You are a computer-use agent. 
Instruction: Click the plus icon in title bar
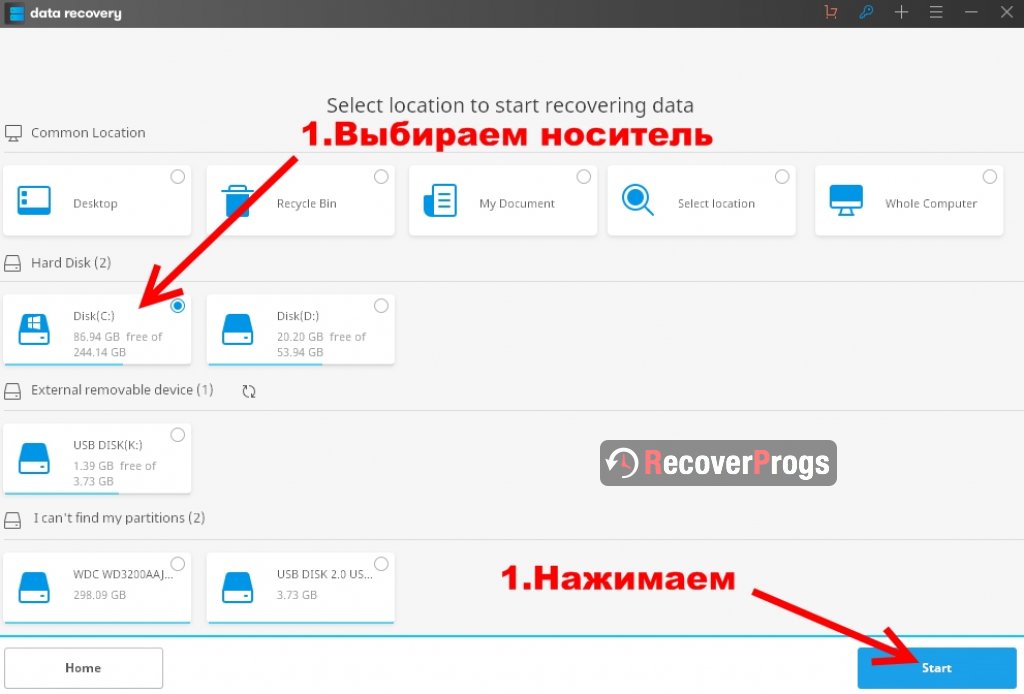pyautogui.click(x=901, y=12)
